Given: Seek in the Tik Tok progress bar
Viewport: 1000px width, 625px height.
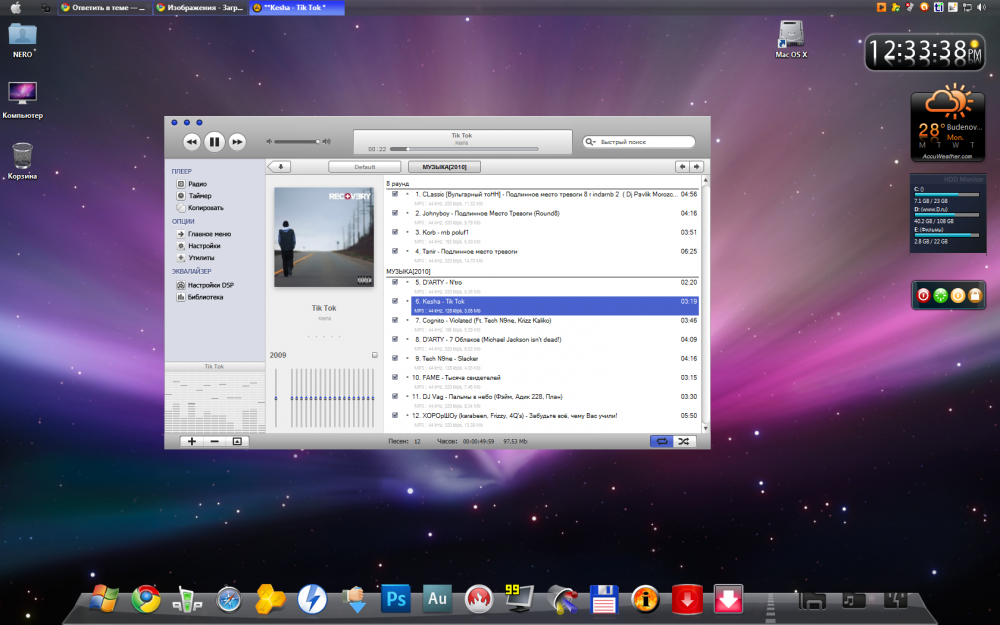Looking at the screenshot, I should [464, 149].
